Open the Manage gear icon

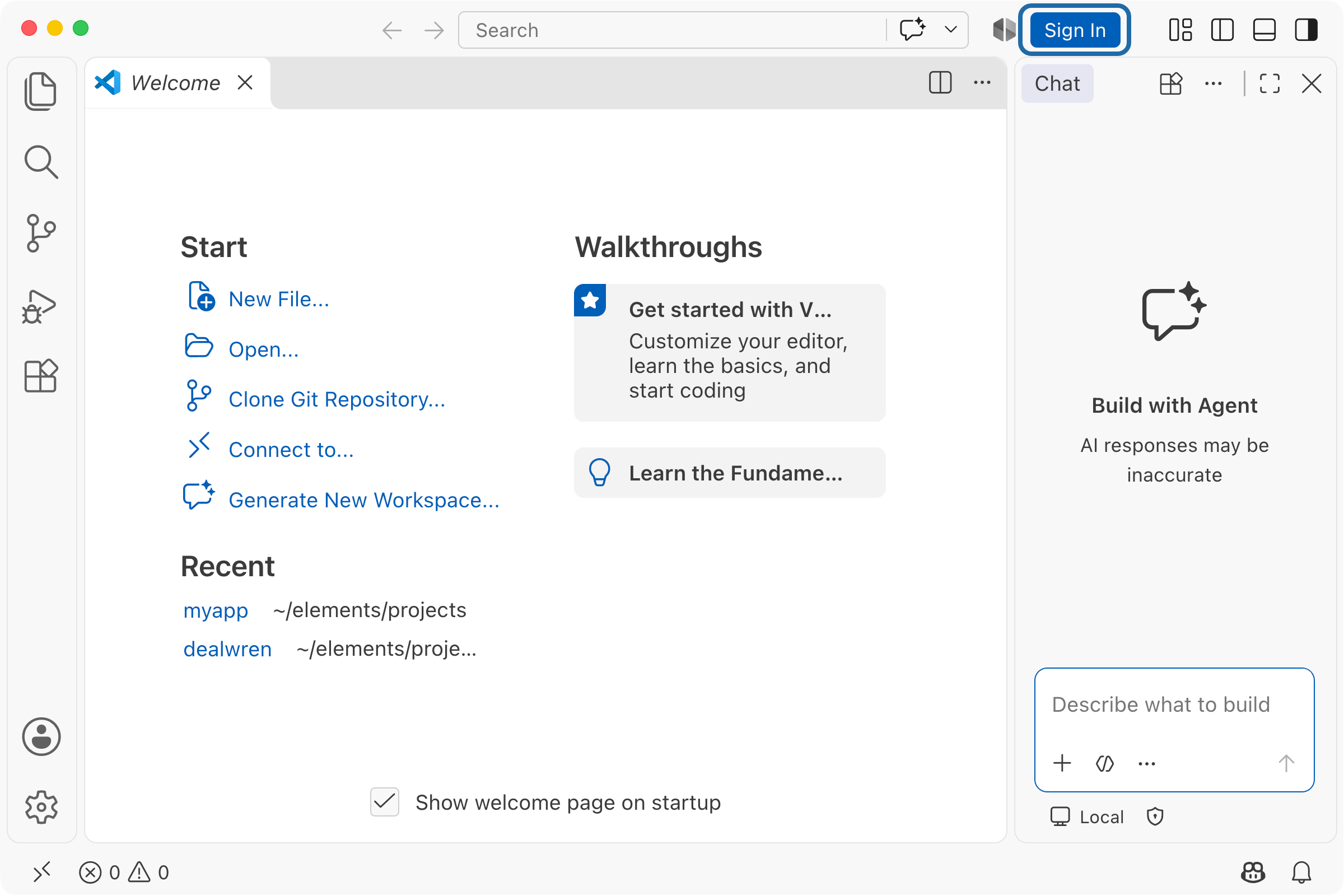click(41, 808)
